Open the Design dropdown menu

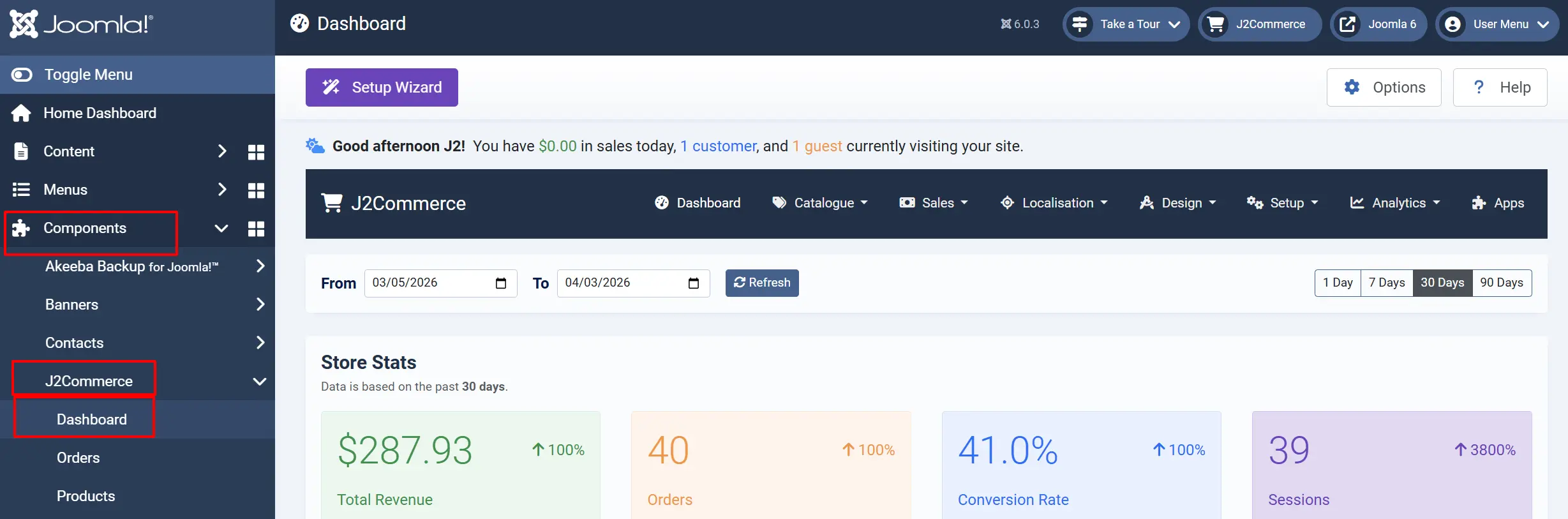pyautogui.click(x=1178, y=203)
